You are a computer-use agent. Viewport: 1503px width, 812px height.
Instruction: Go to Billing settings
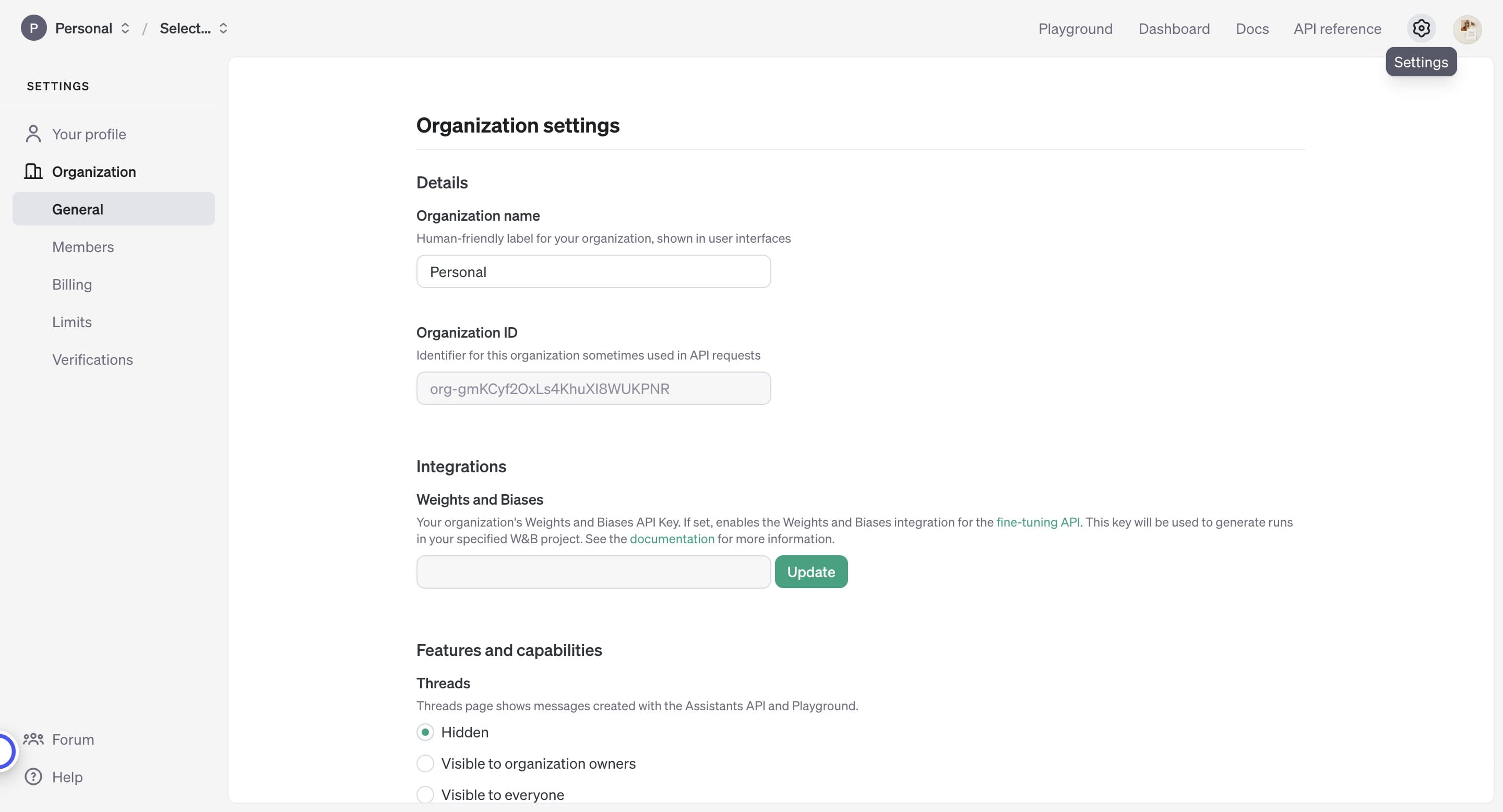[x=72, y=284]
